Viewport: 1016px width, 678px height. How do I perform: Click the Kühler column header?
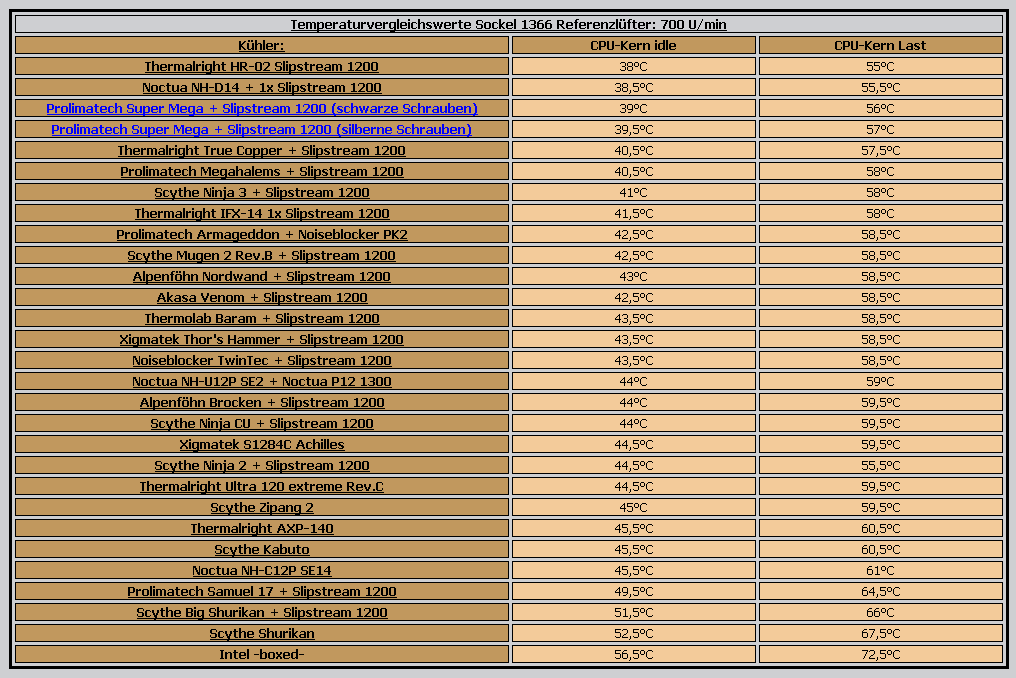point(261,45)
